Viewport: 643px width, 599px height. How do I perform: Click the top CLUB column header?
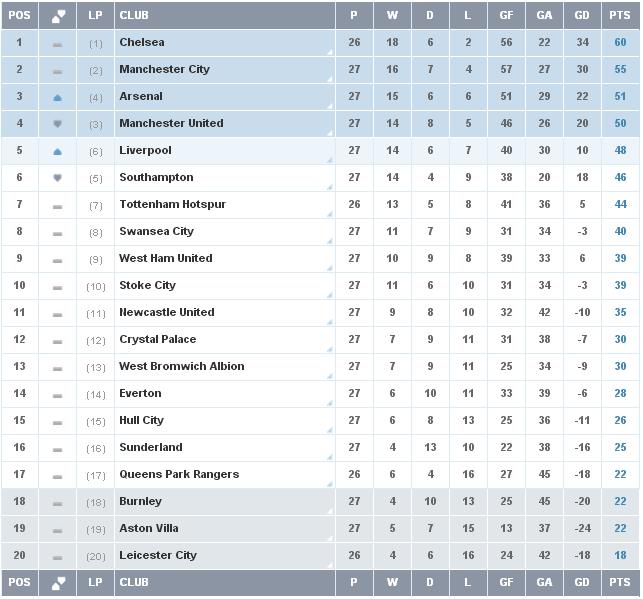coord(225,16)
